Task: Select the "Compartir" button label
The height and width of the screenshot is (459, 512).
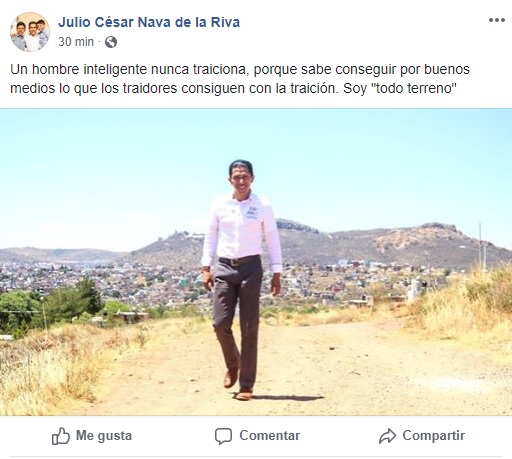Action: point(434,436)
